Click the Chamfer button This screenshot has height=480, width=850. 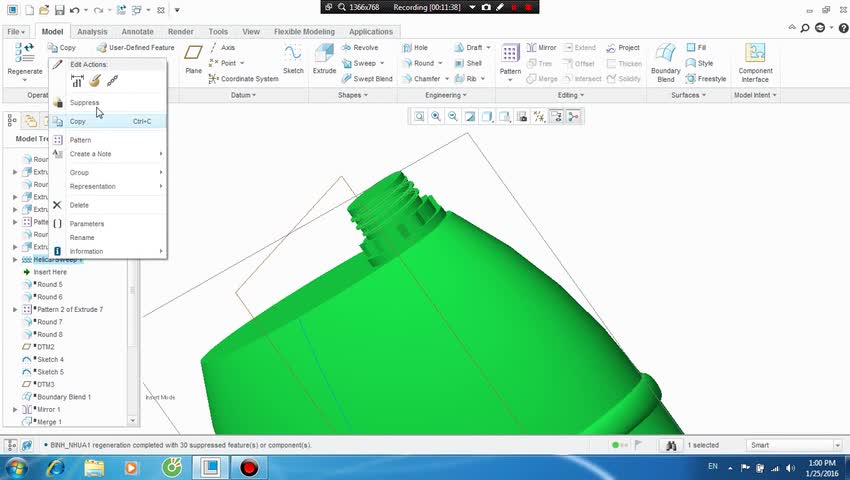[x=426, y=79]
